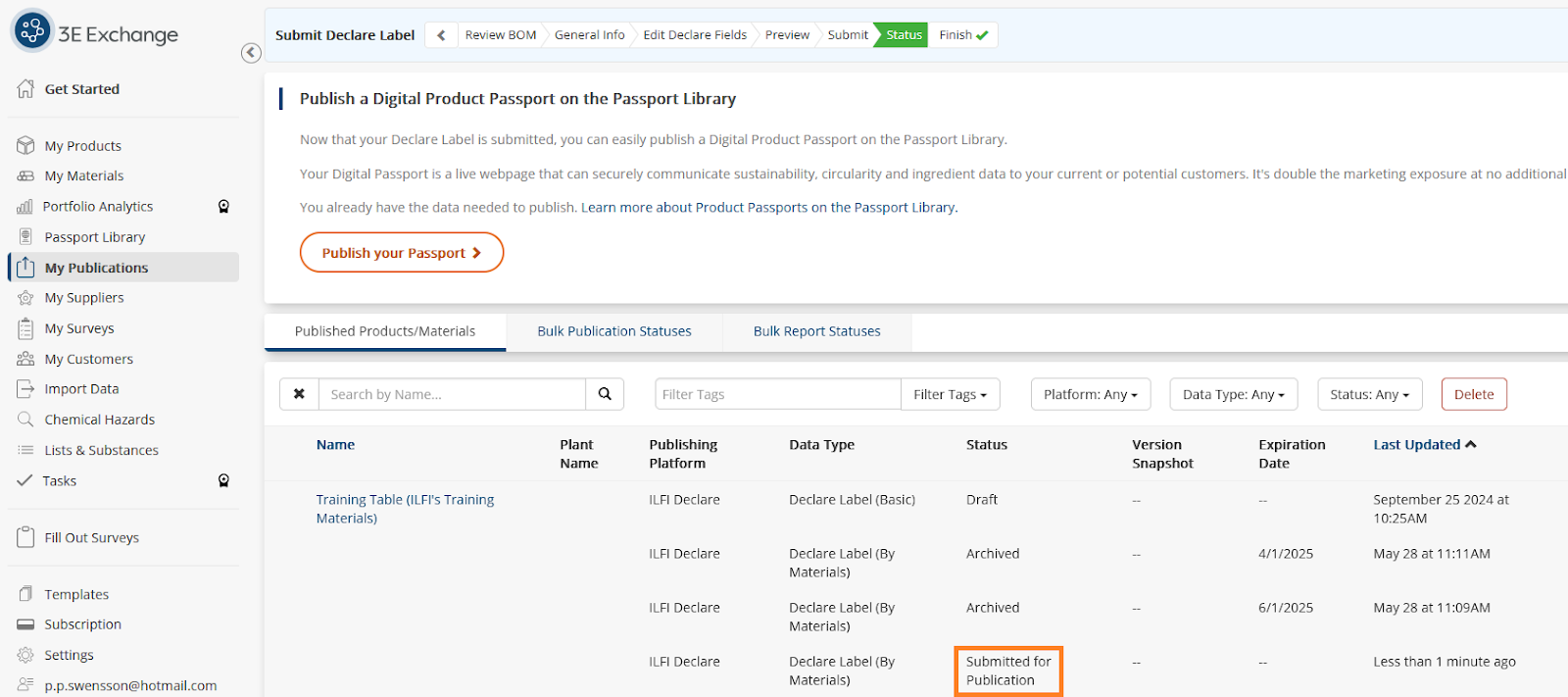This screenshot has width=1568, height=697.
Task: Switch to Bulk Publication Statuses tab
Action: pos(614,331)
